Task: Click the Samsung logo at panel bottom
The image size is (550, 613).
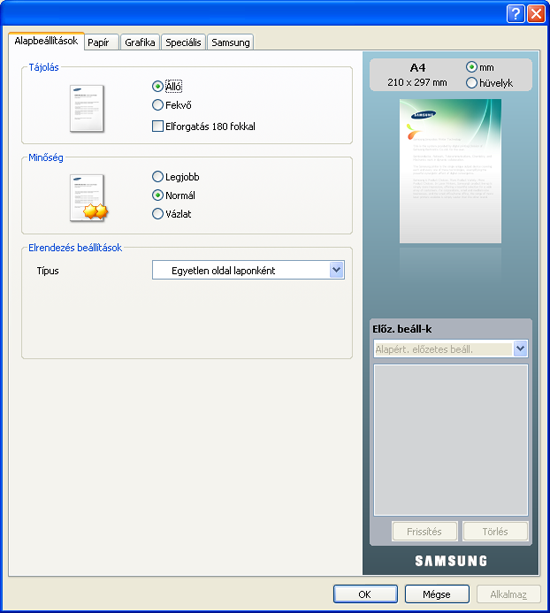Action: 451,561
